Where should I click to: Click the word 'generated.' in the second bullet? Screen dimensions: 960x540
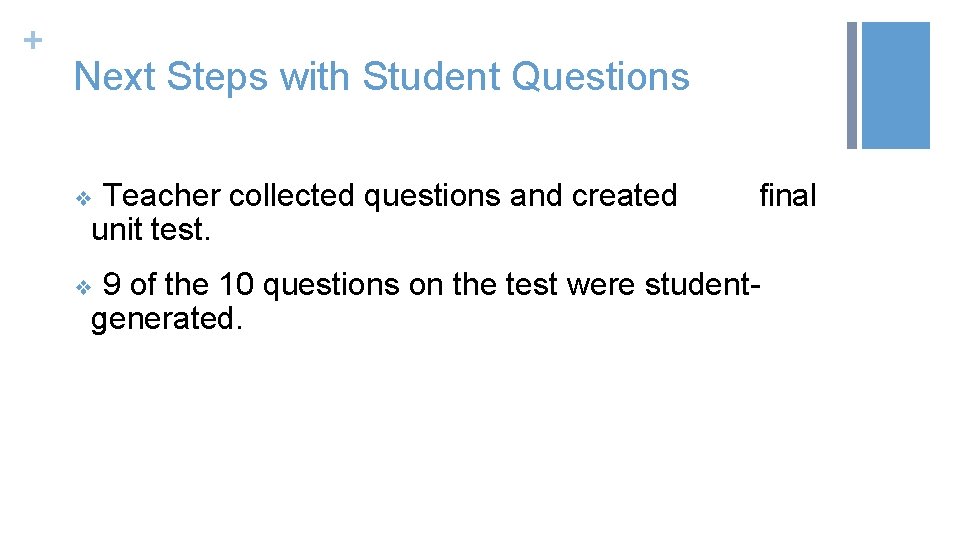166,319
